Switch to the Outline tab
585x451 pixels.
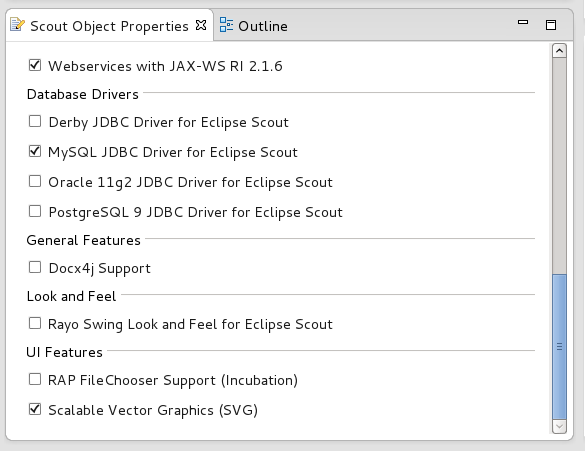254,26
